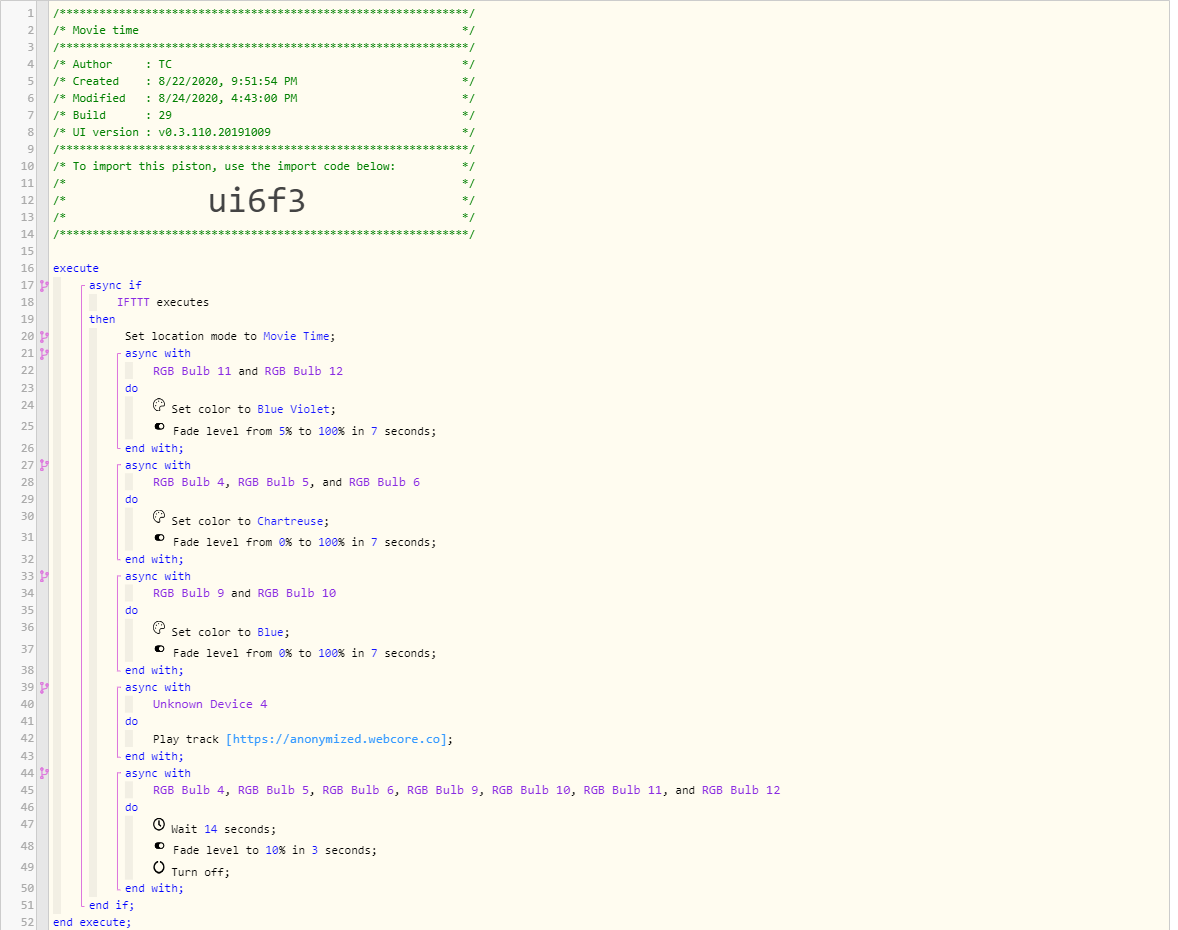
Task: Select the execute keyword
Action: pyautogui.click(x=76, y=268)
